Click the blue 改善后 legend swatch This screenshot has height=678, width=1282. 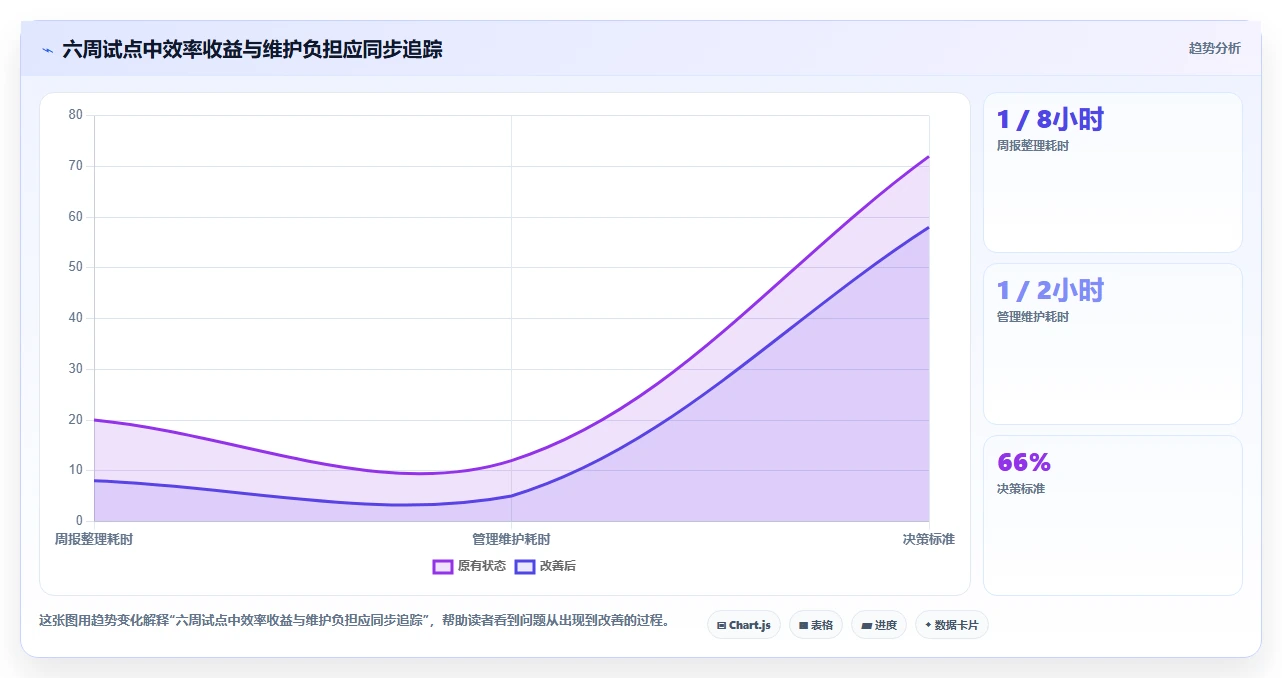[525, 566]
